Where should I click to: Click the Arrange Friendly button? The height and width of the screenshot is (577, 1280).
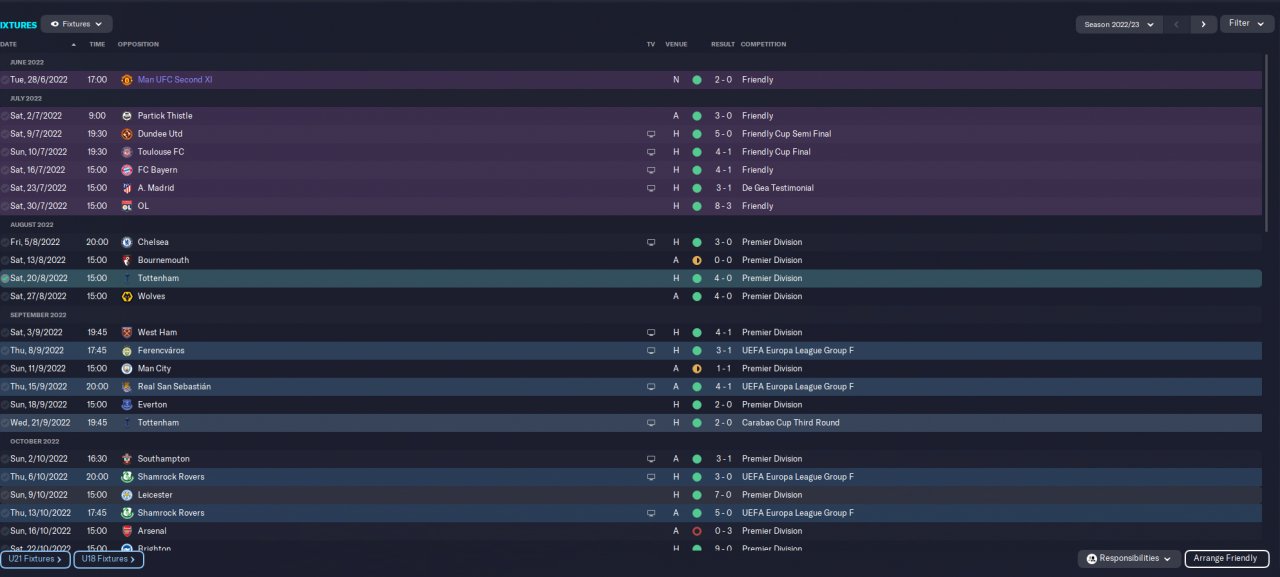pos(1226,558)
